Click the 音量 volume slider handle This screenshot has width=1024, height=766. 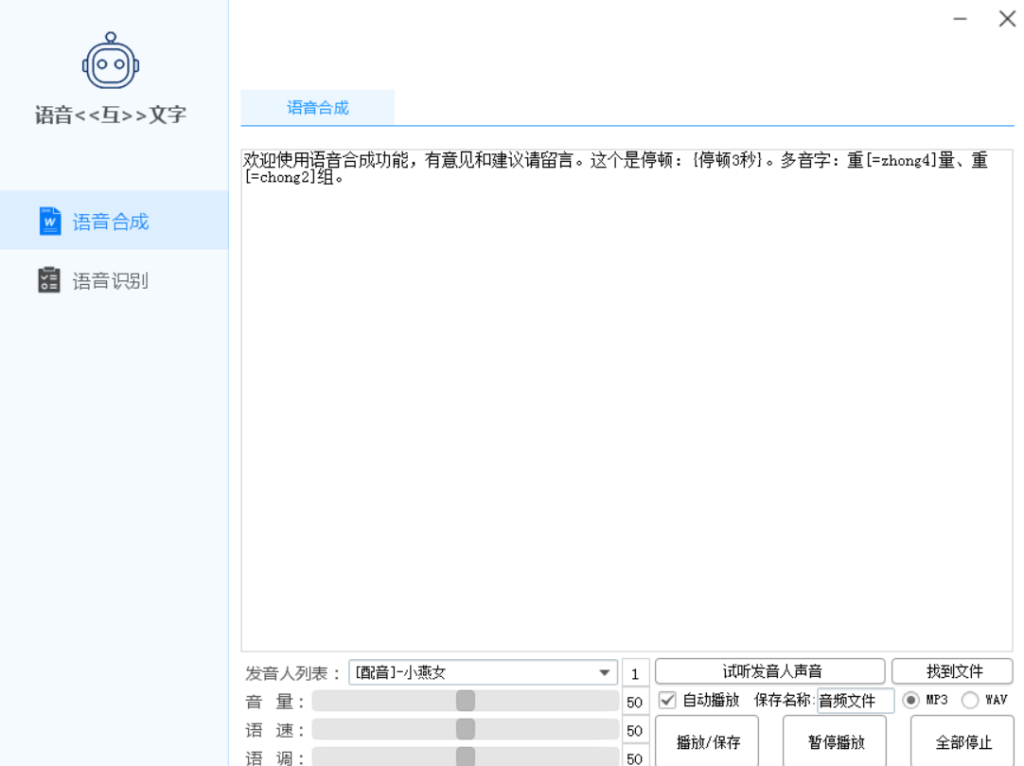[466, 701]
